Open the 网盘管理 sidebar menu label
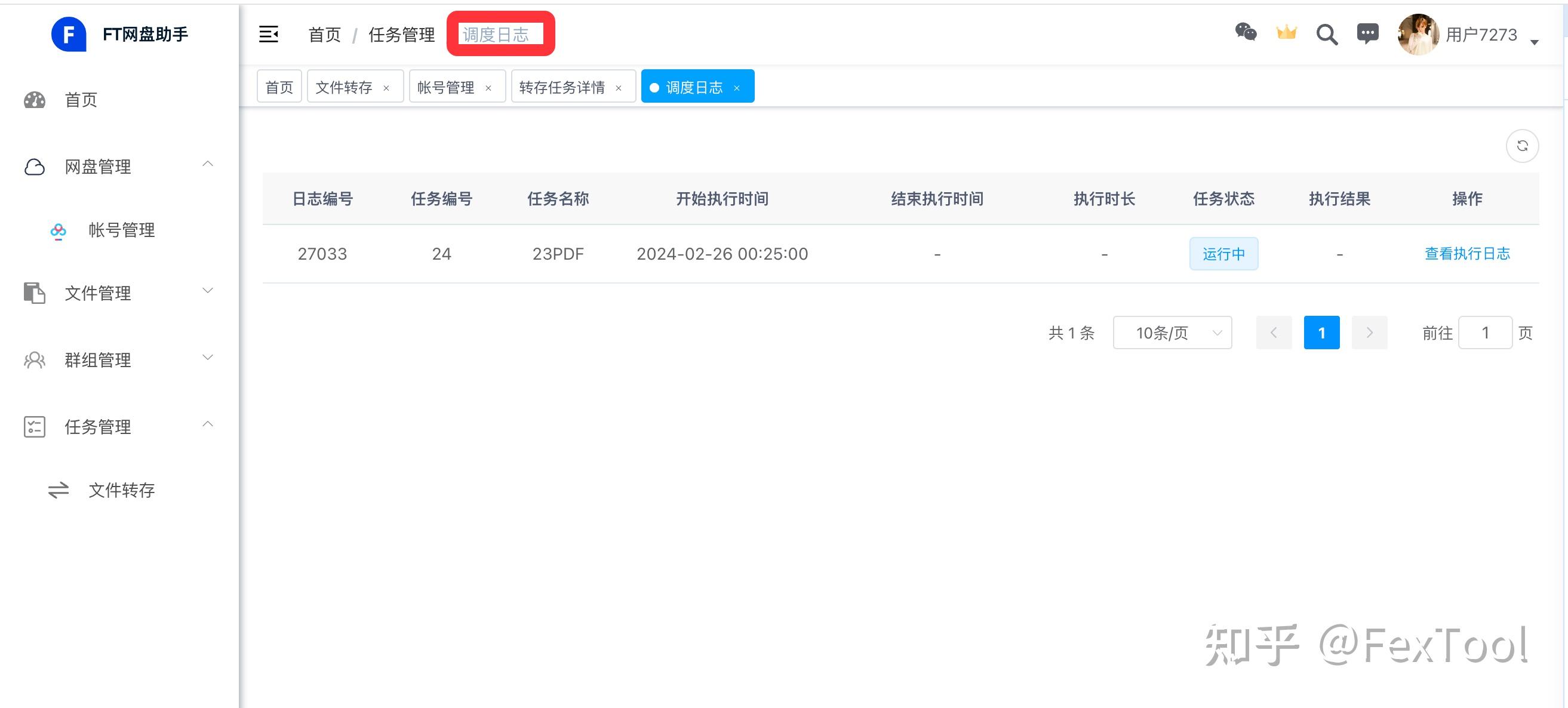This screenshot has height=708, width=1568. [x=98, y=167]
